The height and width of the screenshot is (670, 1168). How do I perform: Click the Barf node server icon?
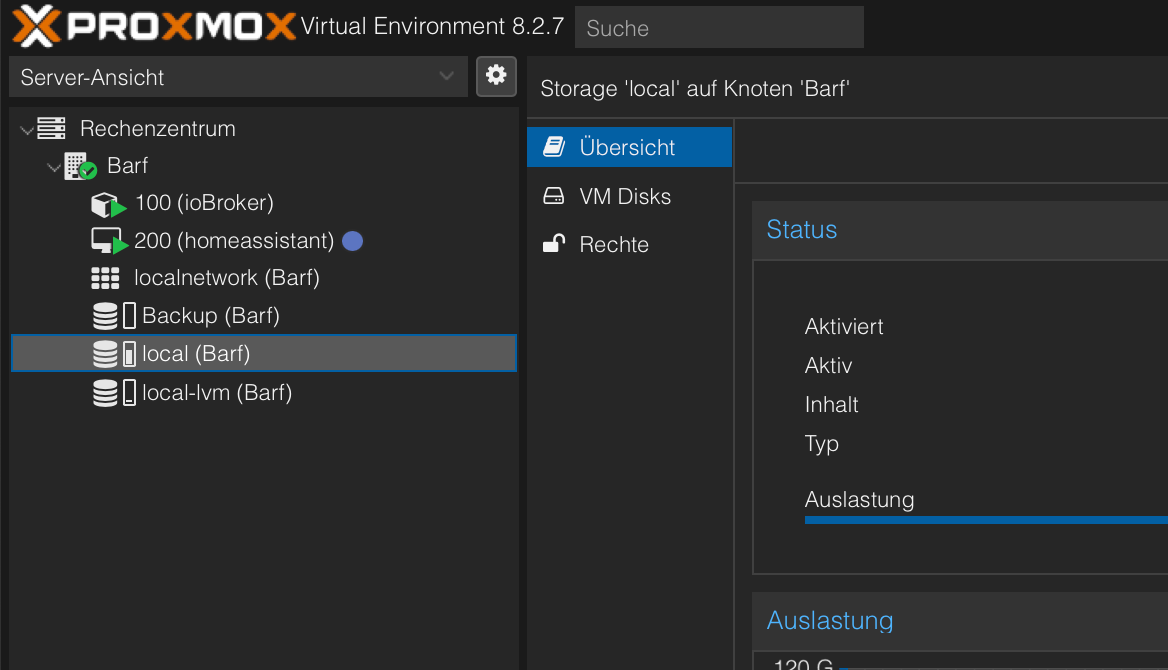click(x=79, y=166)
